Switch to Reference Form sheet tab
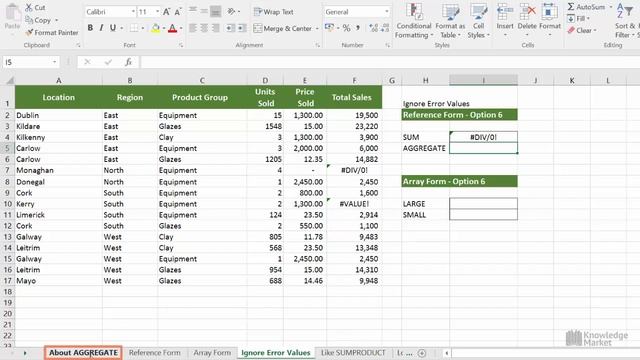The image size is (640, 360). [x=154, y=353]
